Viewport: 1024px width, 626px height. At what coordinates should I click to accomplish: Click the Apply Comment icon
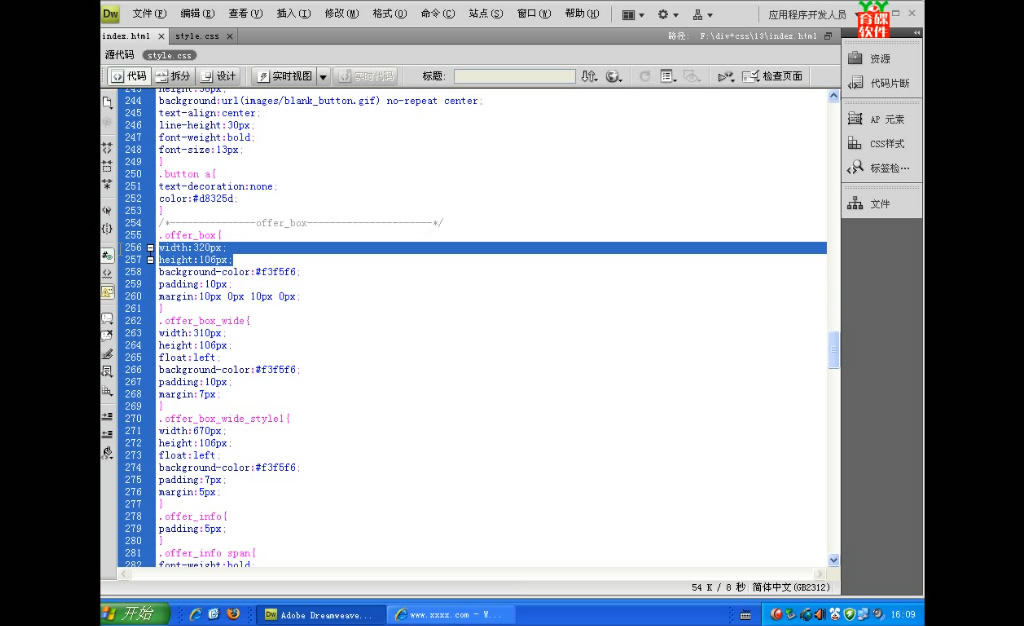pos(107,319)
